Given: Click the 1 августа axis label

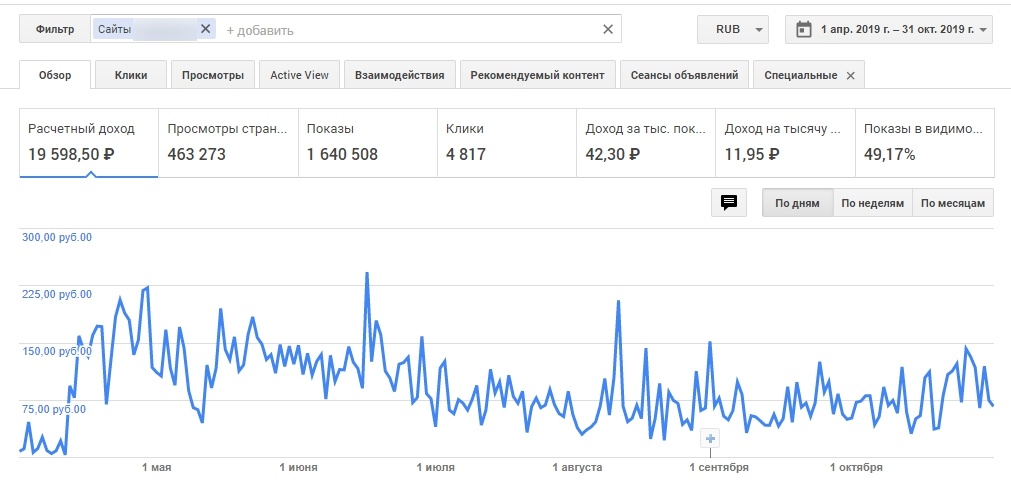Looking at the screenshot, I should pos(577,467).
